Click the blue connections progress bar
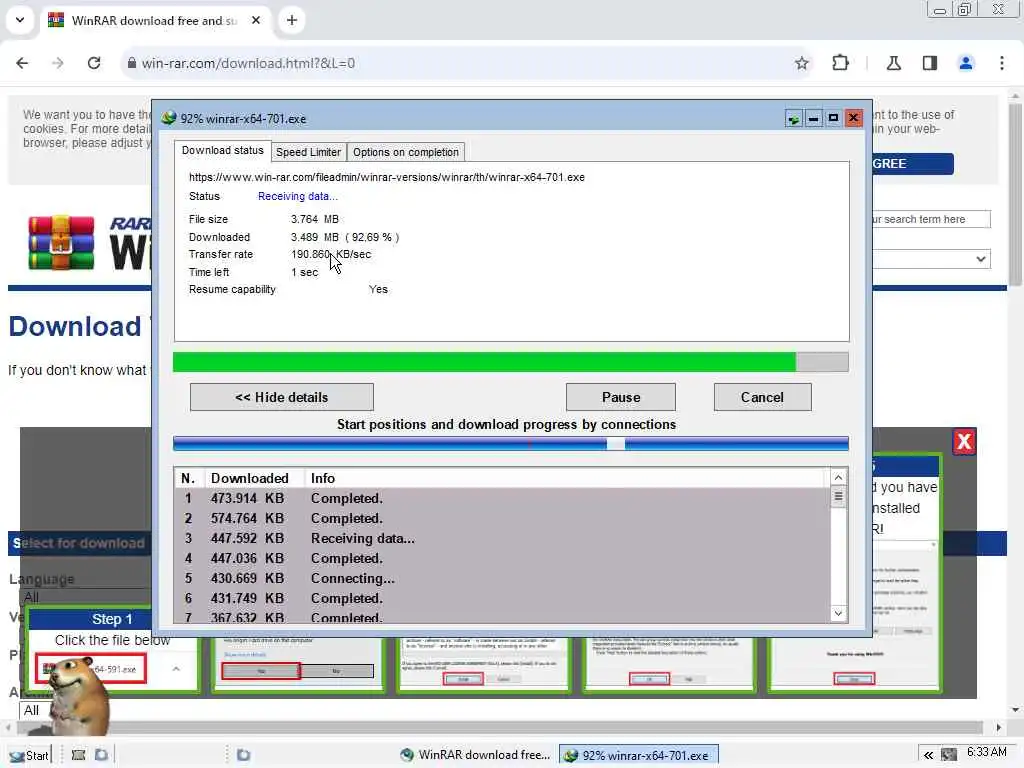The height and width of the screenshot is (768, 1024). [511, 444]
